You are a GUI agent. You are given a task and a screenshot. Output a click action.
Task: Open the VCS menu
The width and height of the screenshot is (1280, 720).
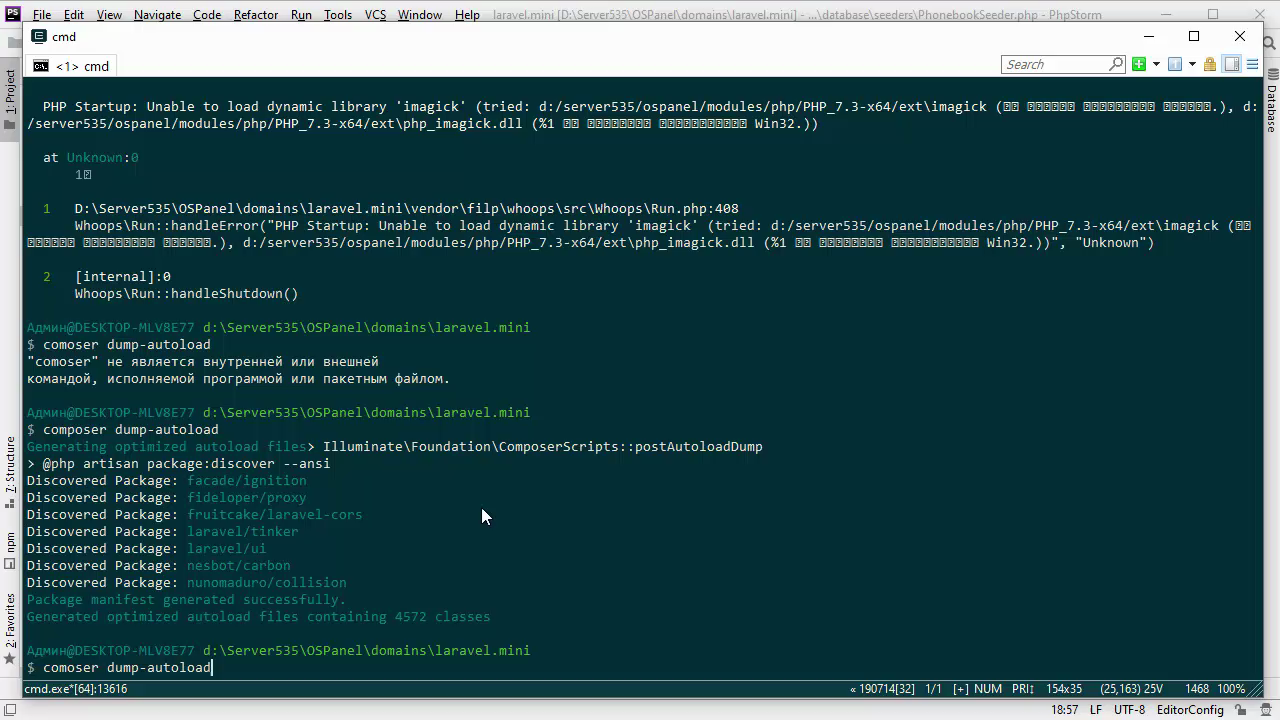[x=375, y=15]
